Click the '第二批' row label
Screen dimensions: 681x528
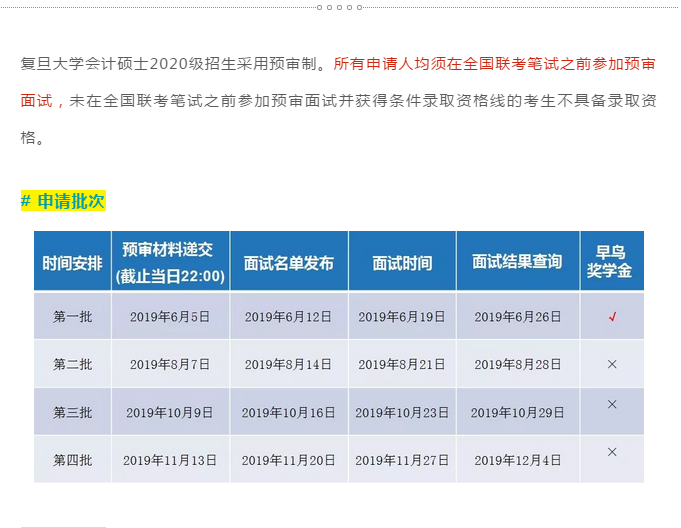pos(73,364)
